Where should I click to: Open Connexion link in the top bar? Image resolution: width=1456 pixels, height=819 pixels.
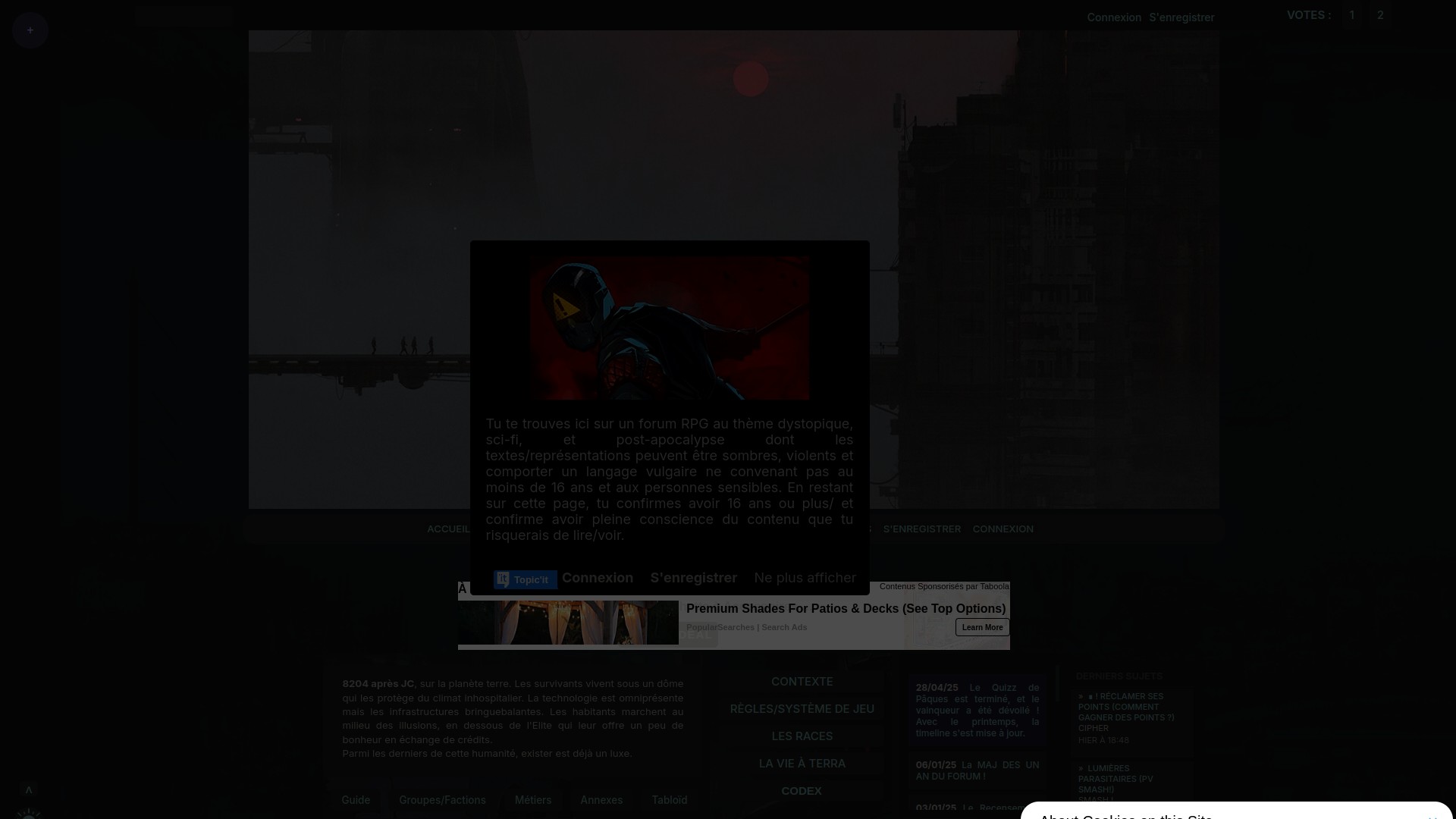(x=1114, y=17)
